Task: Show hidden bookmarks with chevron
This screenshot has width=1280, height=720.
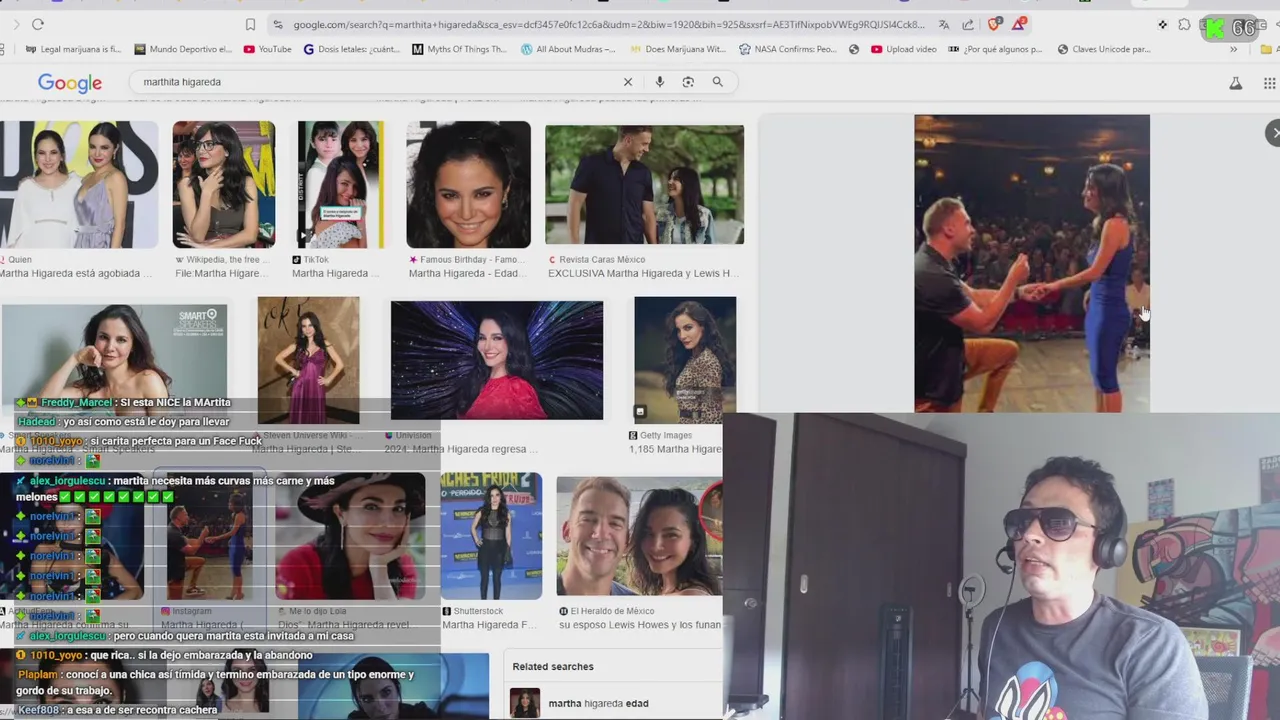Action: pos(1233,49)
